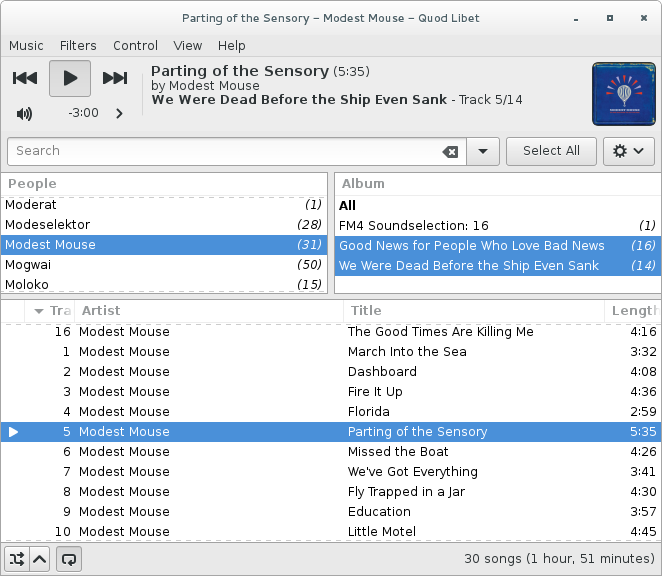Select the song Dashboard
Image resolution: width=662 pixels, height=576 pixels.
[331, 372]
